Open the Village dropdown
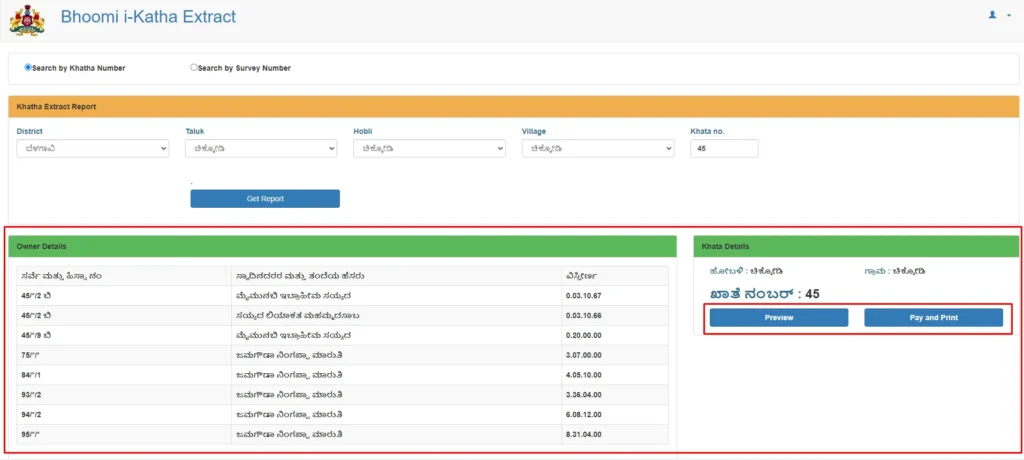Screen dimensions: 1024x460 pyautogui.click(x=598, y=148)
